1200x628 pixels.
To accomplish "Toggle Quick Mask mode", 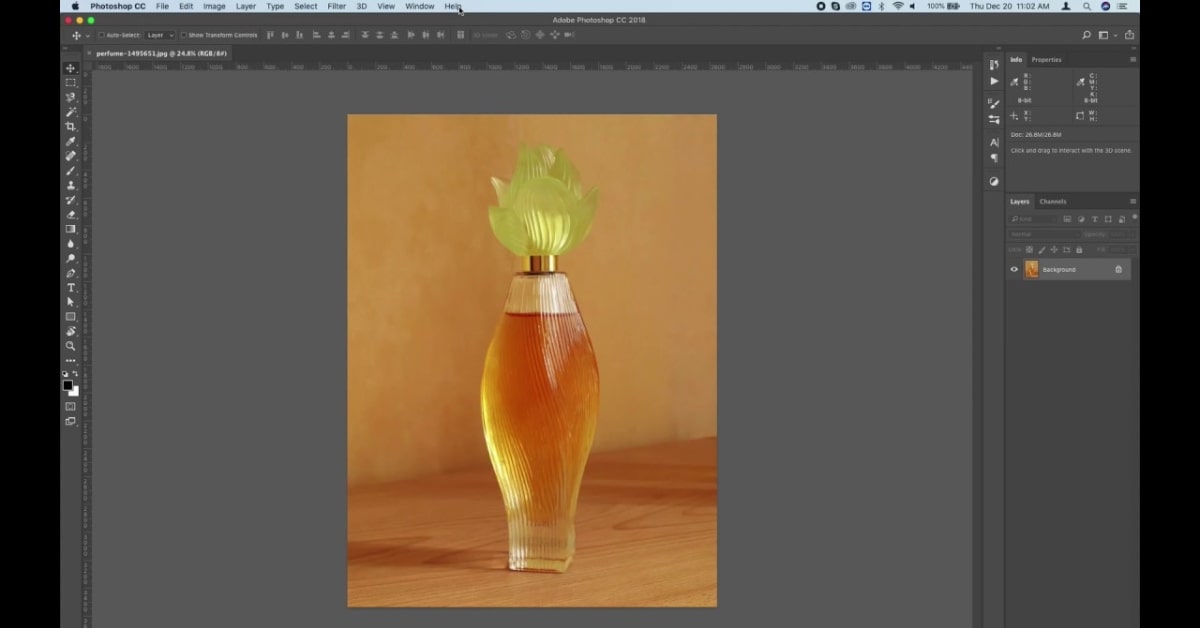I will coord(71,406).
